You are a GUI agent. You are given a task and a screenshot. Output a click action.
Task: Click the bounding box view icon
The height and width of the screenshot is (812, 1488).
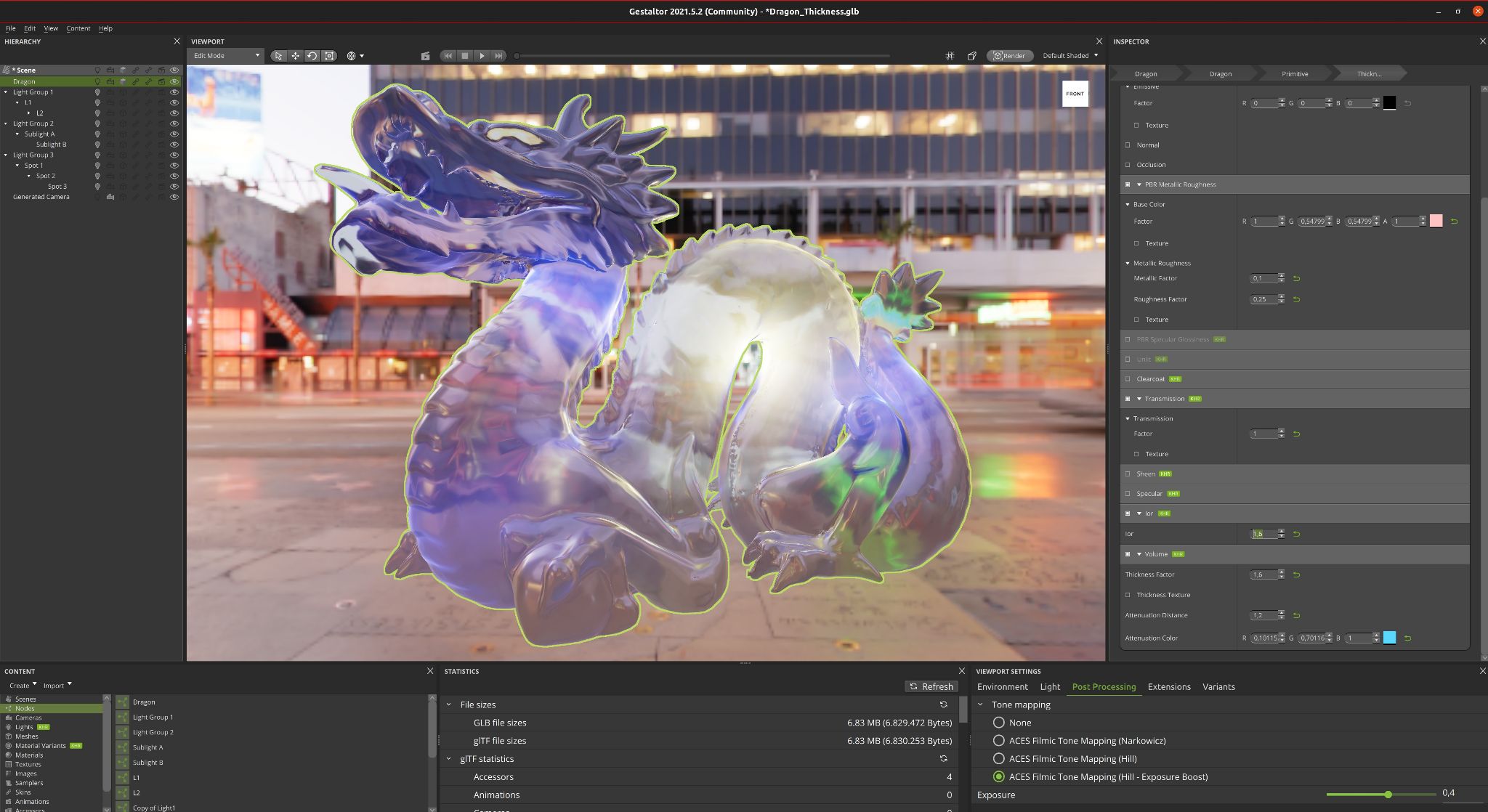[971, 56]
